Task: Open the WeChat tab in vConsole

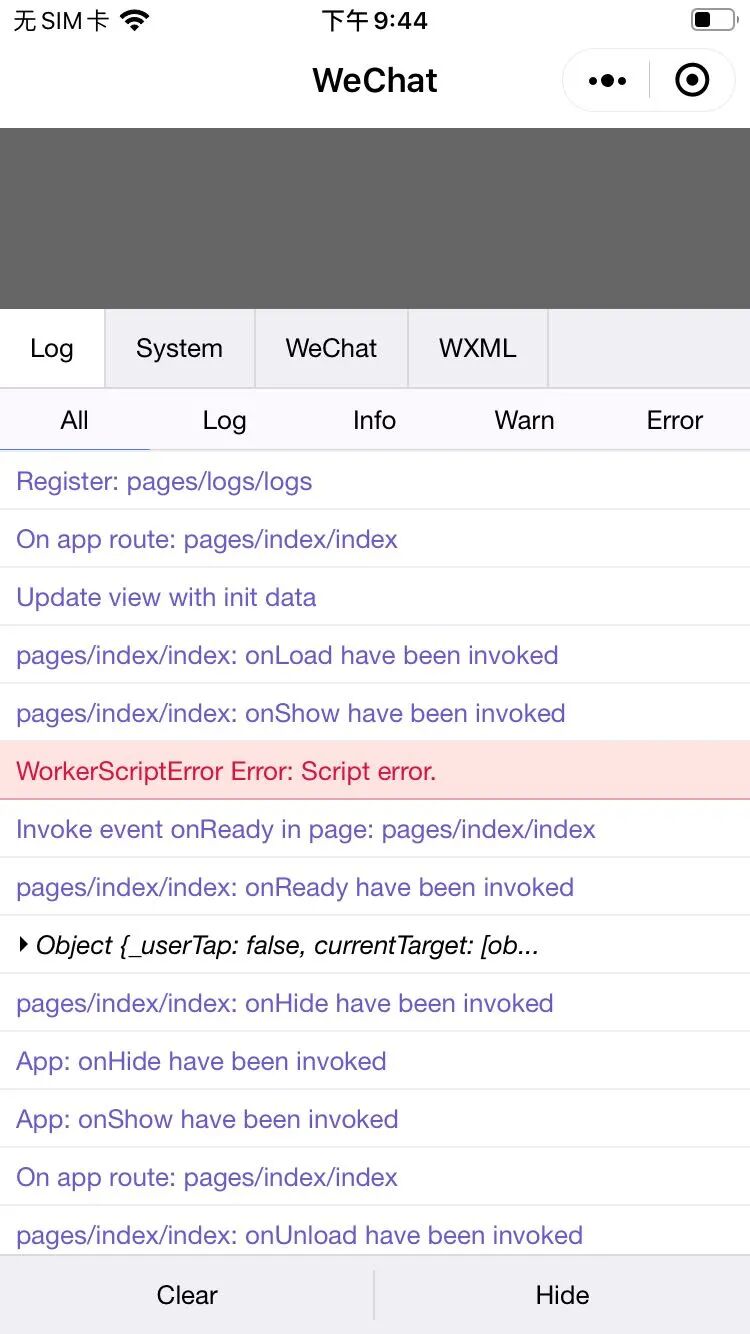Action: tap(331, 348)
